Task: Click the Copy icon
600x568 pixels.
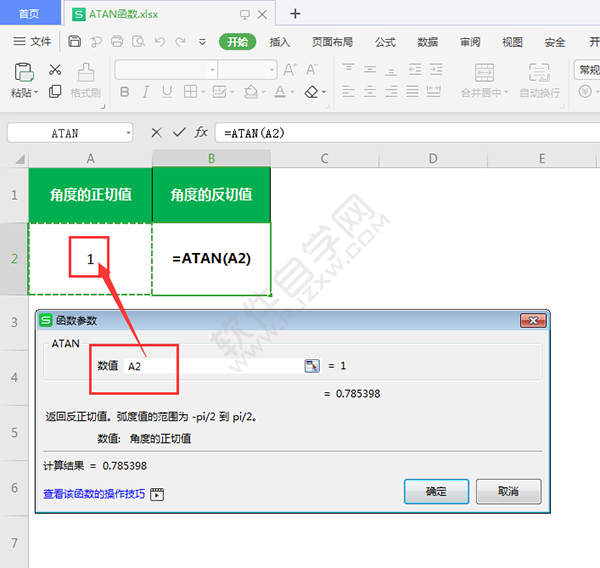Action: click(55, 91)
